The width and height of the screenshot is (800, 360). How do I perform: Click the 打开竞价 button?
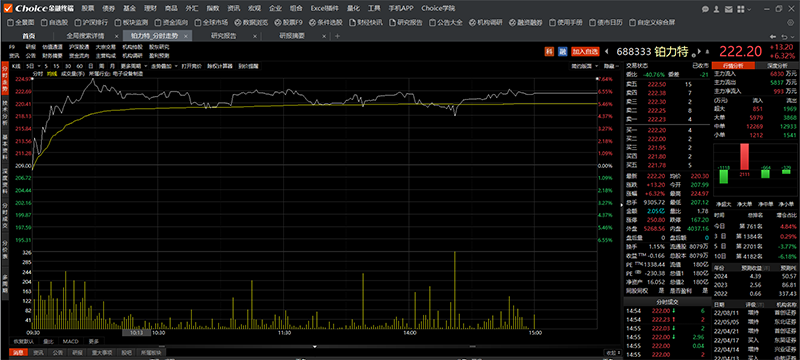tap(192, 66)
